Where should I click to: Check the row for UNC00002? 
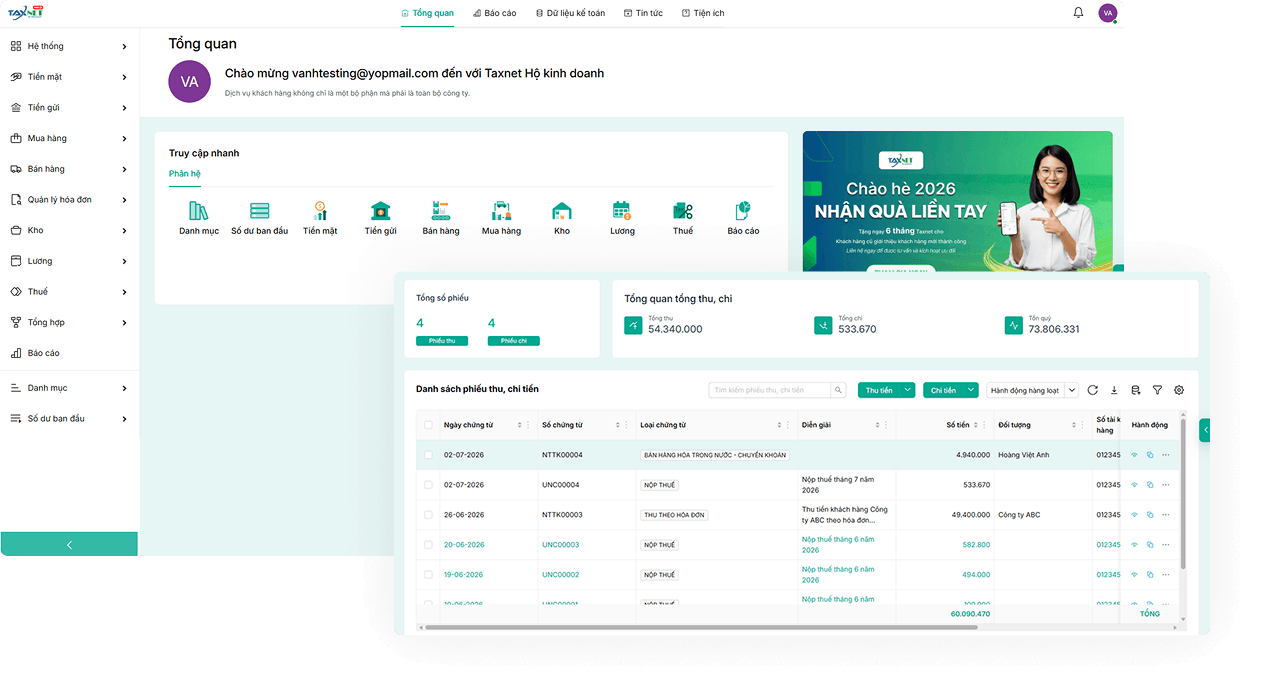tap(429, 575)
